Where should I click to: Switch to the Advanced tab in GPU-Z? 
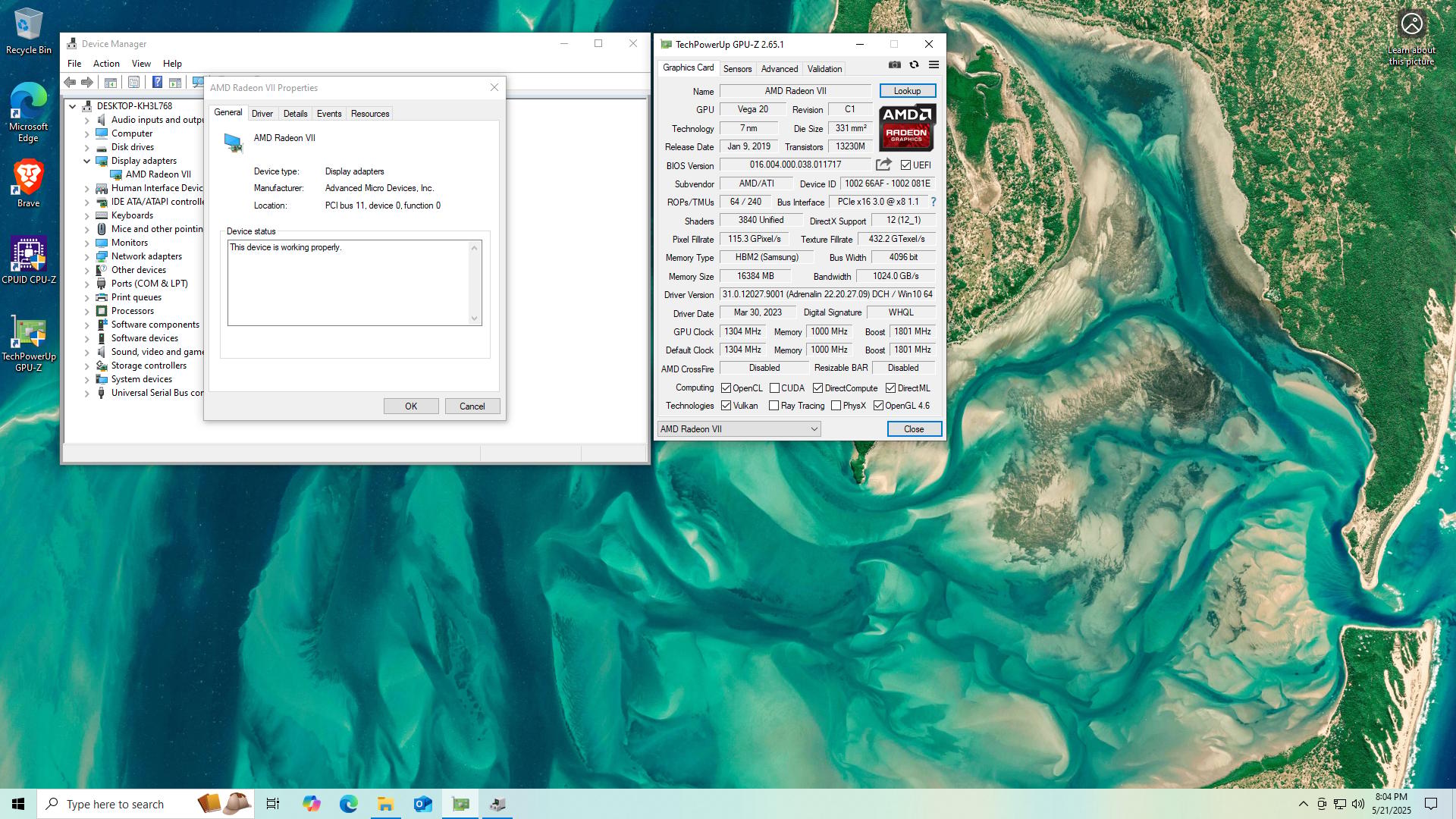pos(780,69)
